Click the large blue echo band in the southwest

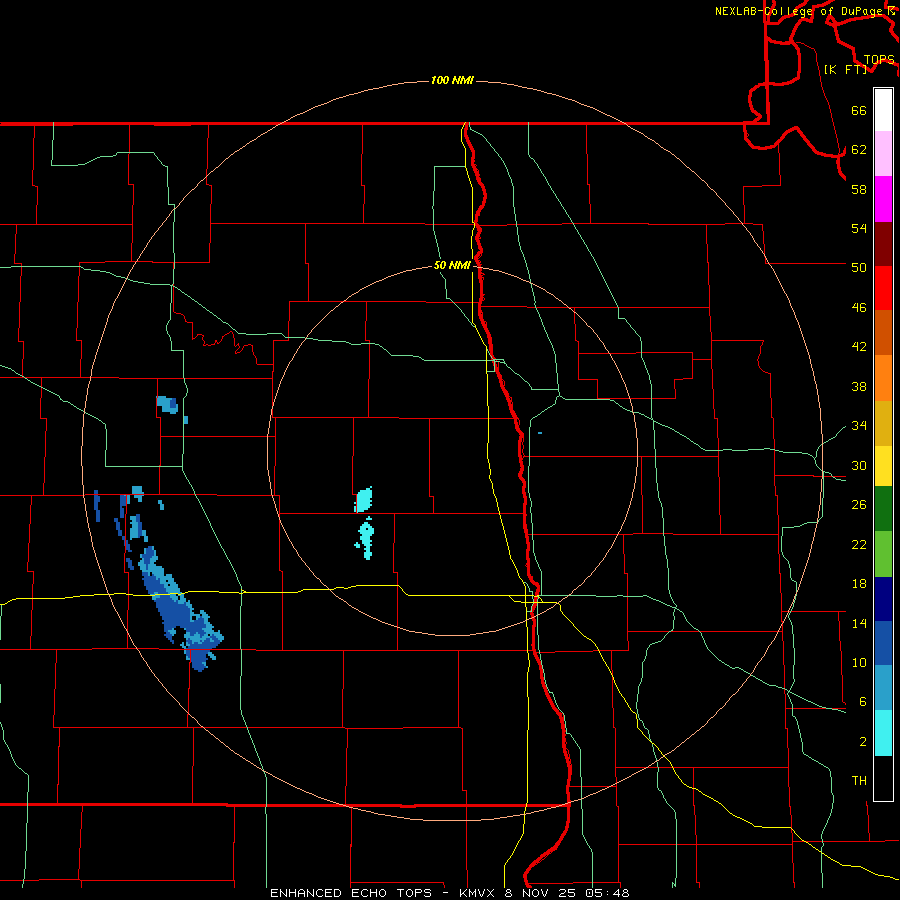point(178,608)
